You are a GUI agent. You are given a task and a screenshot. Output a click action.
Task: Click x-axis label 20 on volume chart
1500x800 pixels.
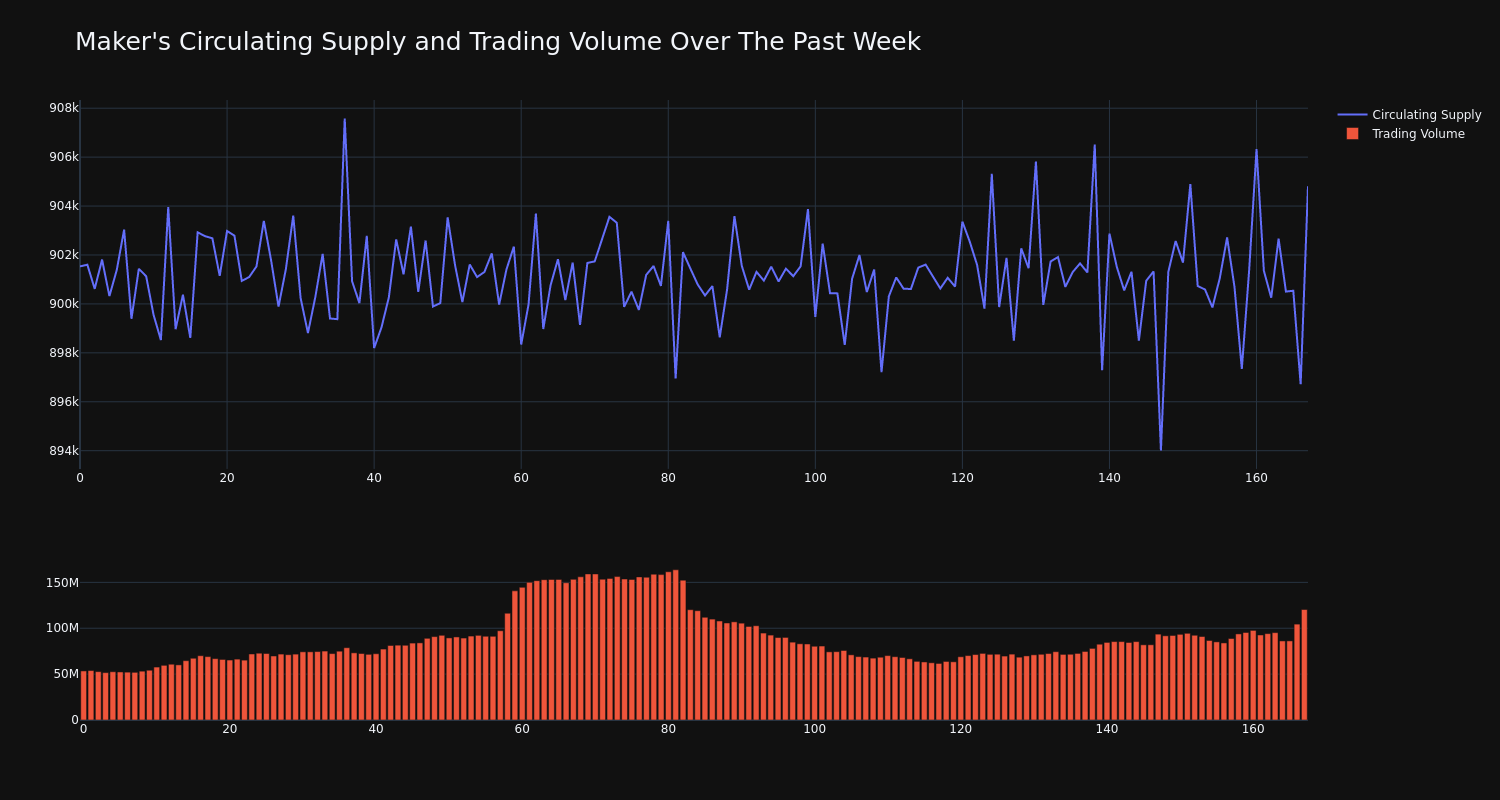tap(230, 729)
